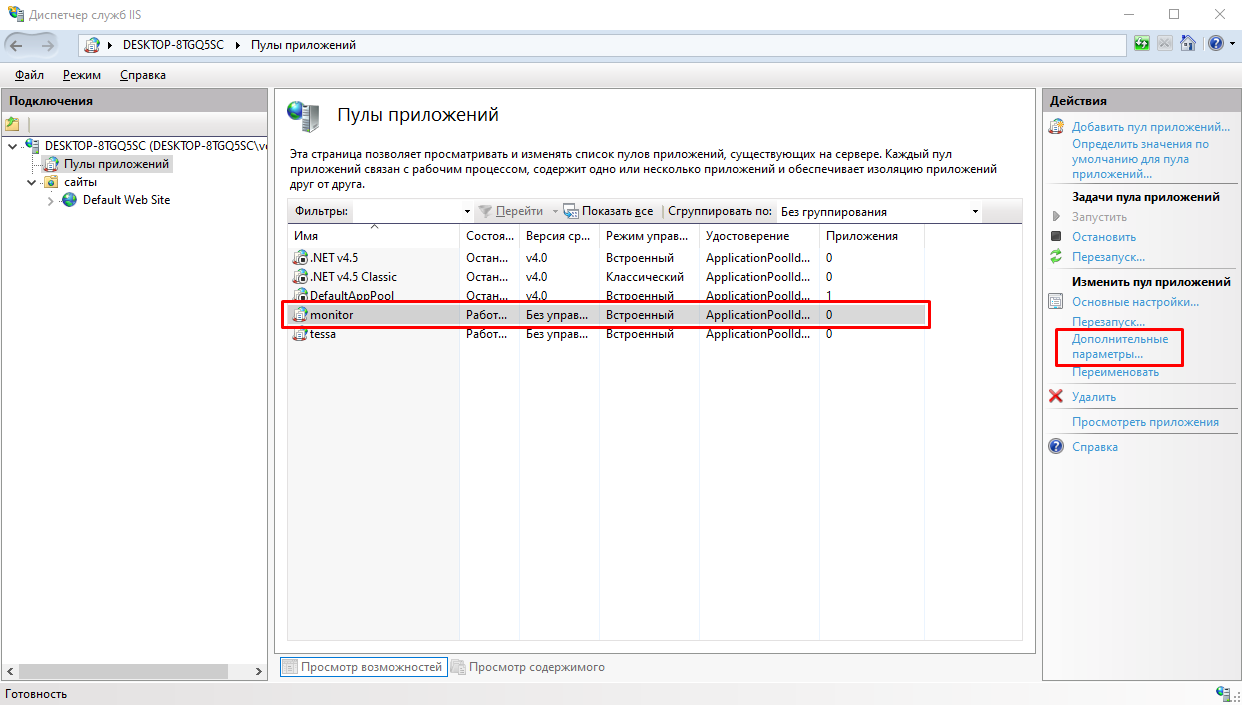Open the Сгруппировать по dropdown

point(975,212)
